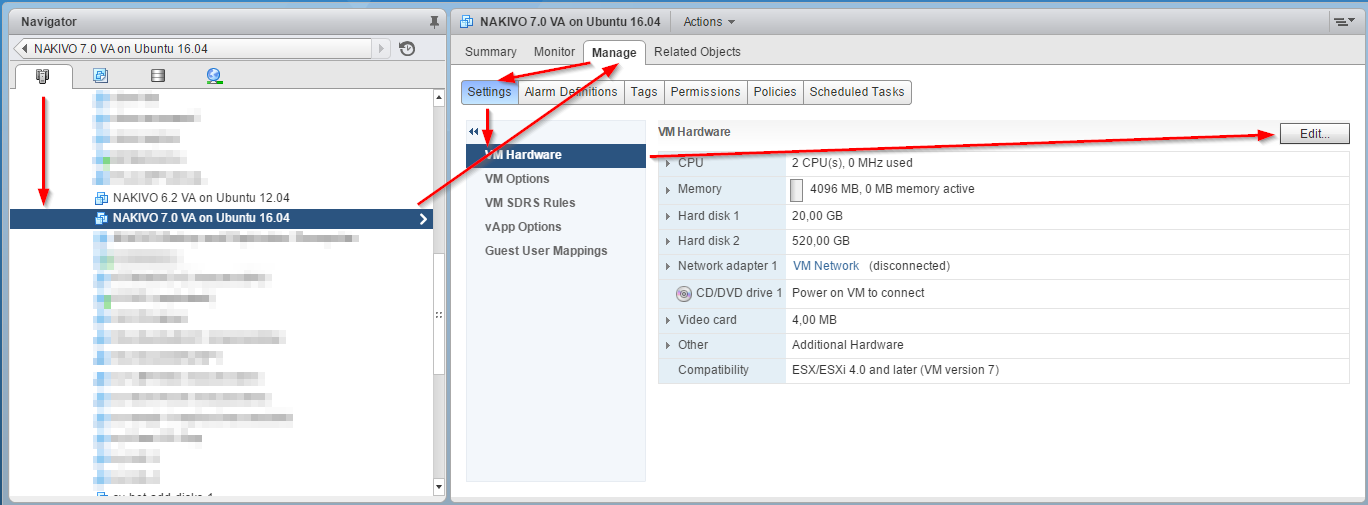Expand the CPU hardware row
This screenshot has width=1368, height=505.
pyautogui.click(x=668, y=163)
